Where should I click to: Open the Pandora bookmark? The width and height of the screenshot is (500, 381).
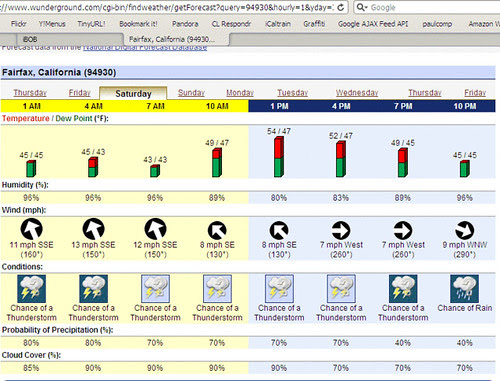coord(185,24)
